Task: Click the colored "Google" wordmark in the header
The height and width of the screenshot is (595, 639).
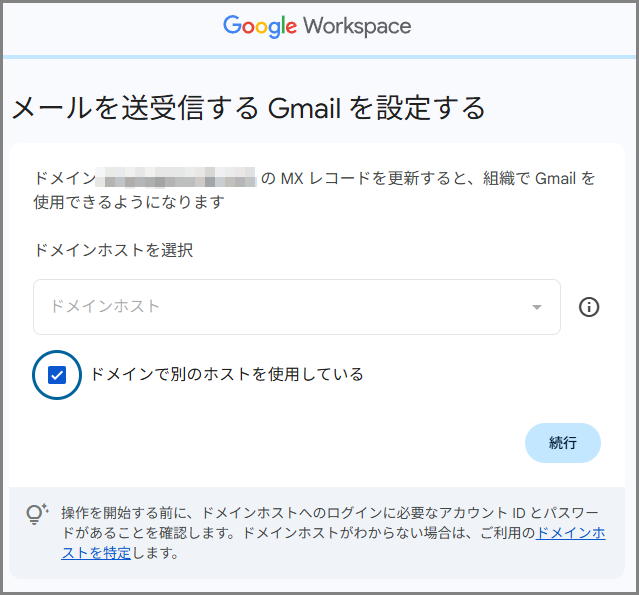Action: coord(260,26)
